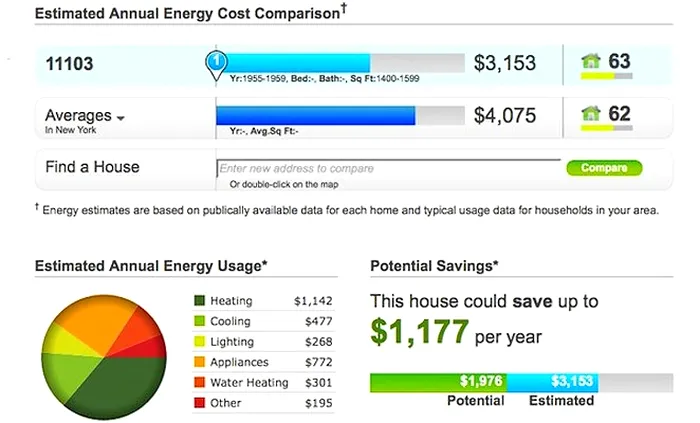Click the Find a House label
This screenshot has height=423, width=700.
pos(92,167)
